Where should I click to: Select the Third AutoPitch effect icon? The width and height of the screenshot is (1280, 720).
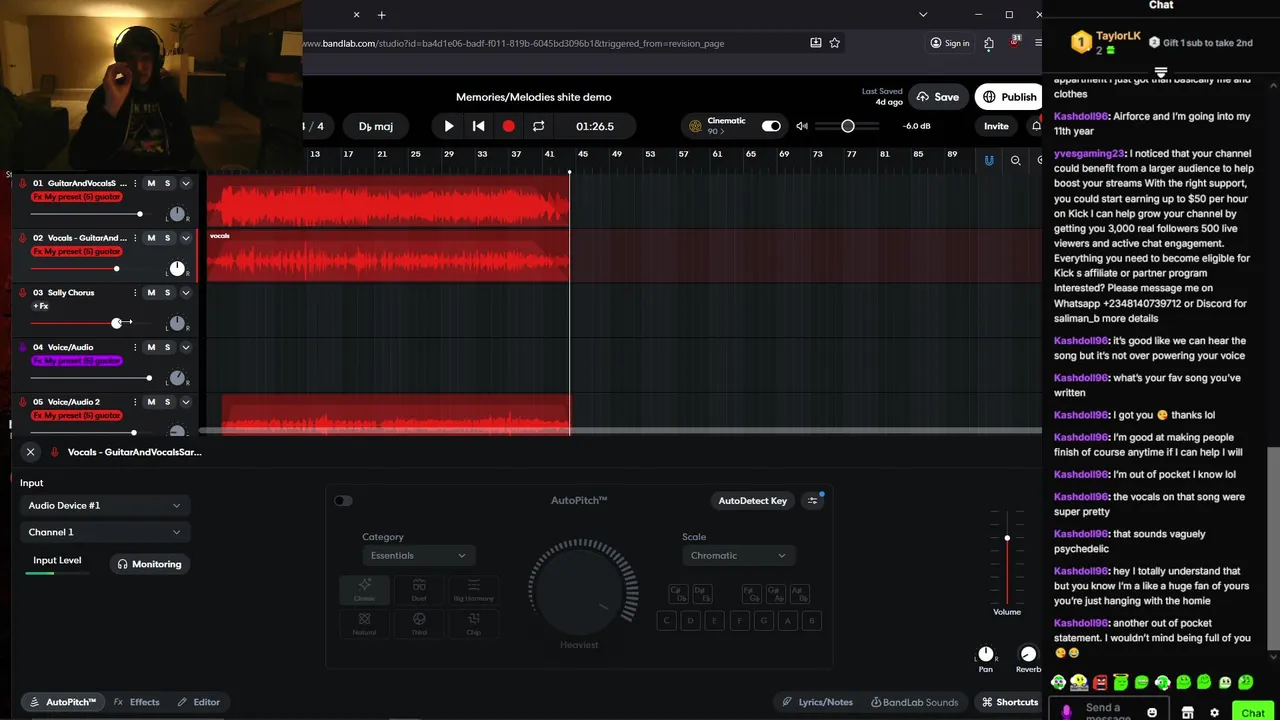tap(419, 624)
